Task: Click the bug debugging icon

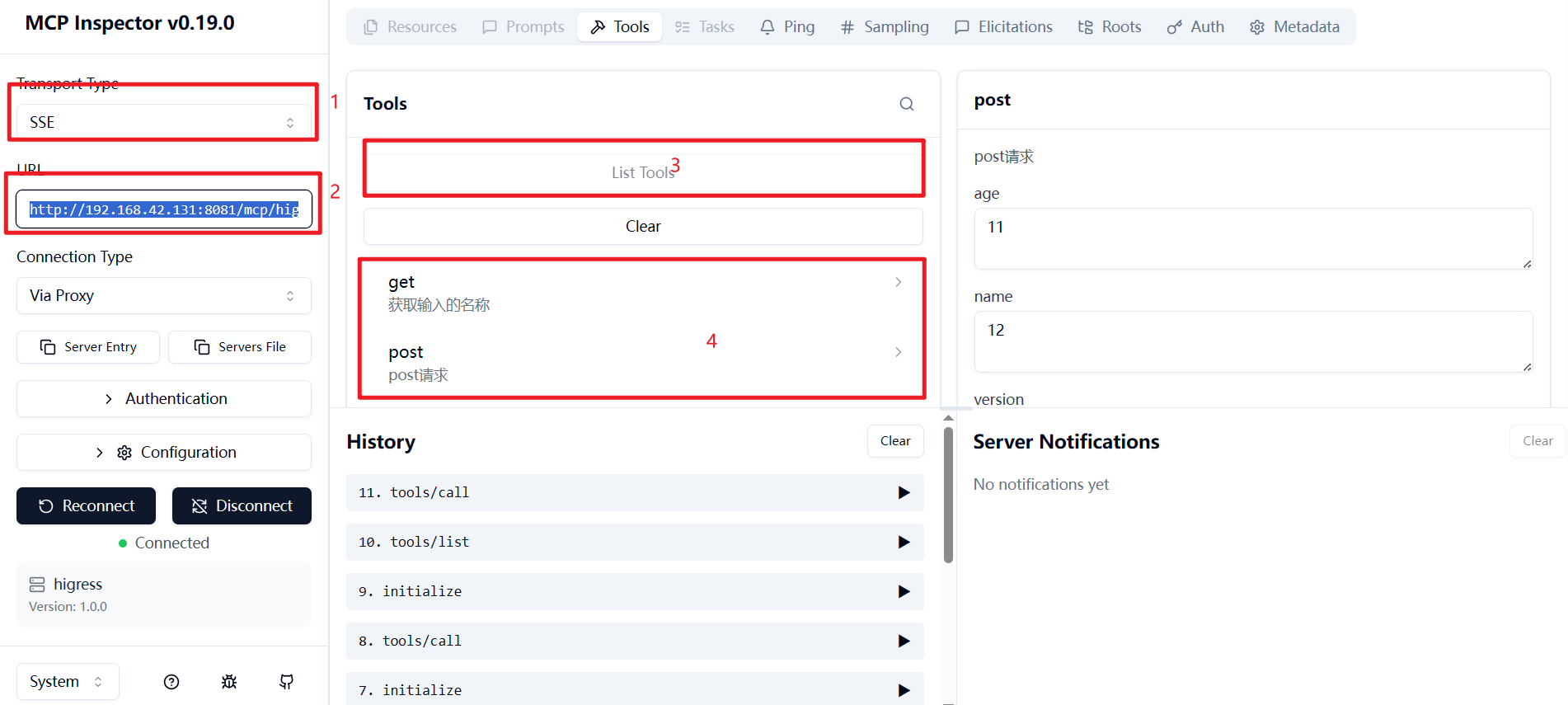Action: click(x=229, y=682)
